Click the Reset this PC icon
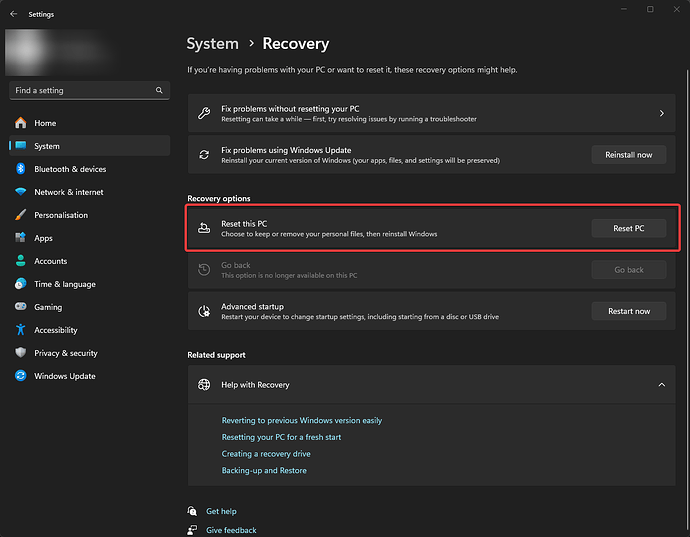Viewport: 690px width, 537px height. (204, 228)
